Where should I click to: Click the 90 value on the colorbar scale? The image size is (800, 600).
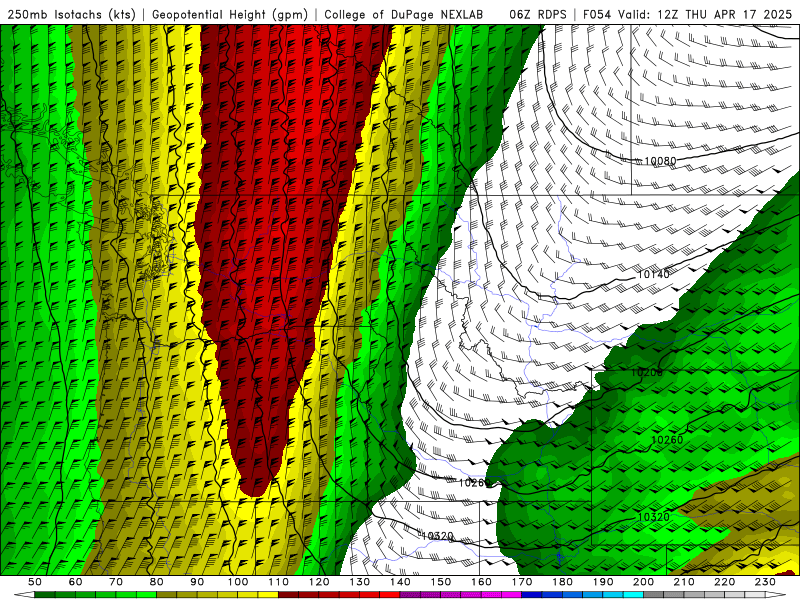pyautogui.click(x=197, y=582)
